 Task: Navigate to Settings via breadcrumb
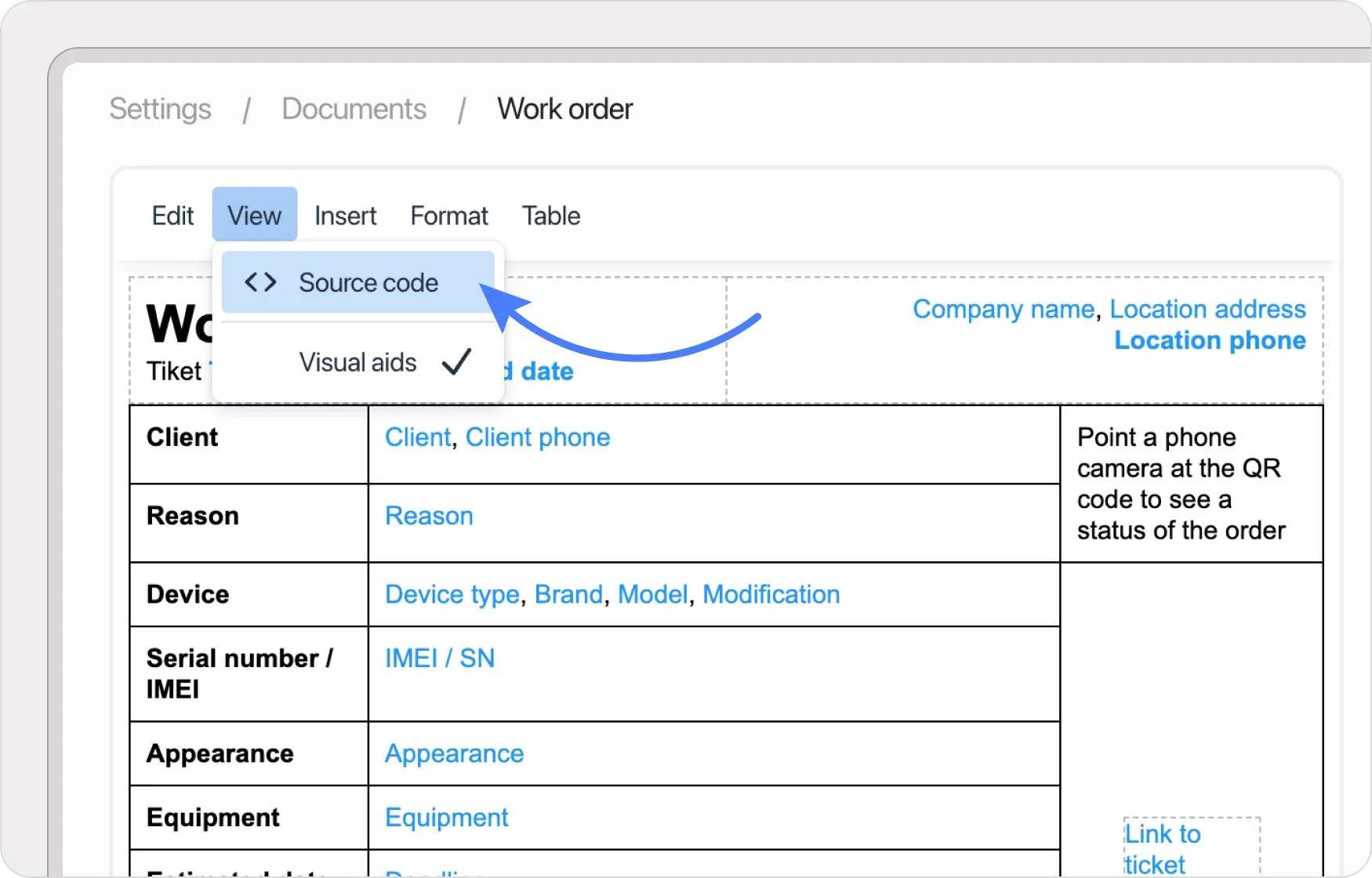[160, 109]
